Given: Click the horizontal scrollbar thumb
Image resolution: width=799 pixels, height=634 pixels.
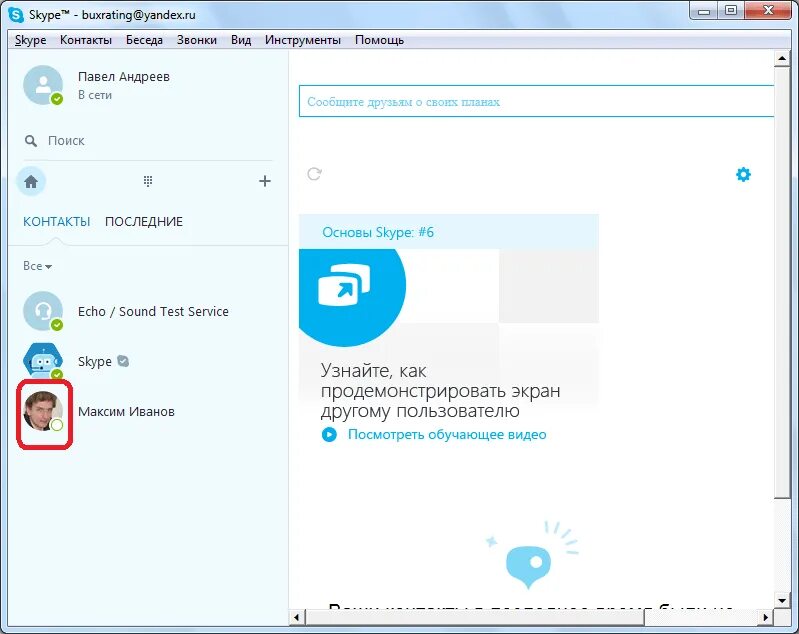Looking at the screenshot, I should [x=475, y=617].
